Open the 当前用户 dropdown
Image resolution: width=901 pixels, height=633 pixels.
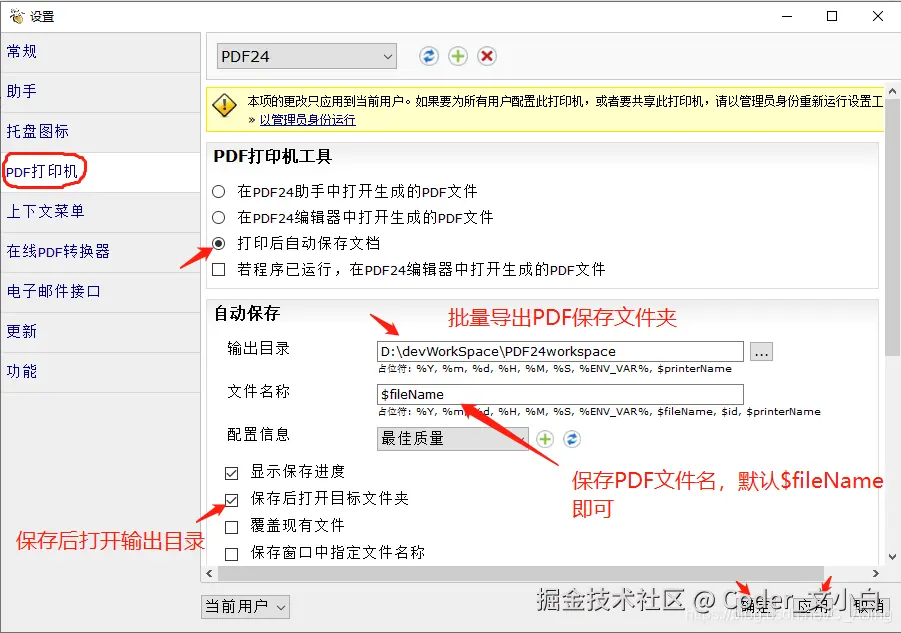point(245,607)
